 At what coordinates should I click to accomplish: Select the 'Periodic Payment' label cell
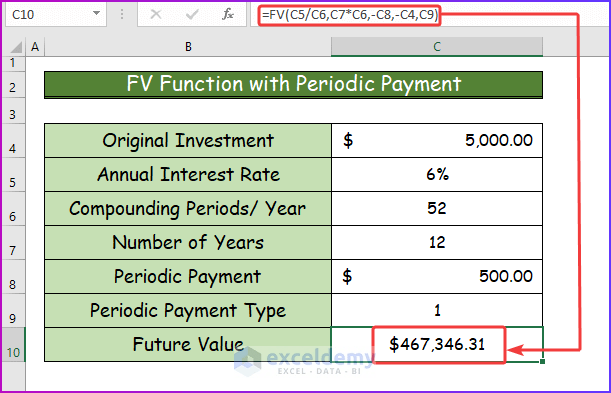click(x=188, y=276)
